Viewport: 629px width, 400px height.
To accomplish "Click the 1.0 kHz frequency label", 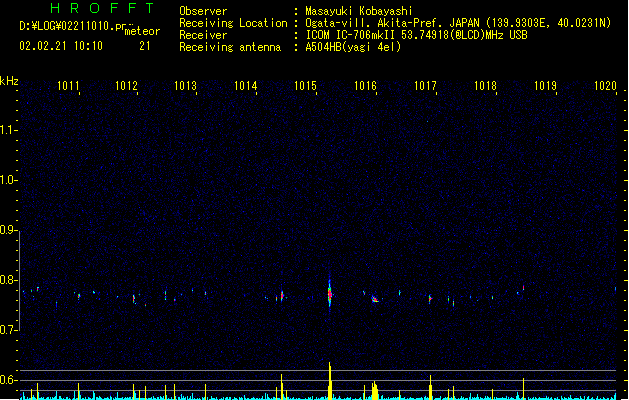I will pyautogui.click(x=8, y=180).
